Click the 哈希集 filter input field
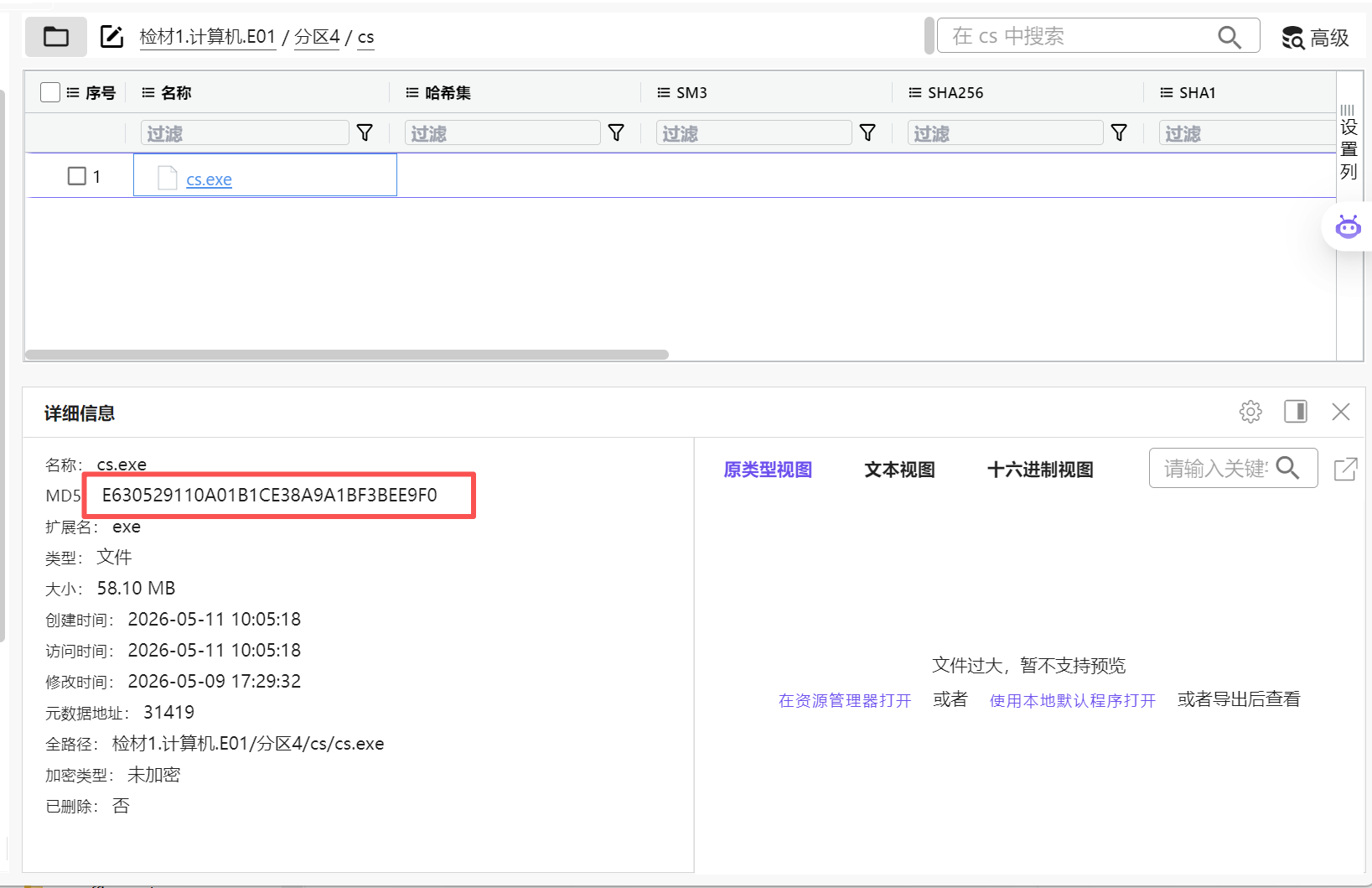Image resolution: width=1372 pixels, height=888 pixels. [503, 132]
